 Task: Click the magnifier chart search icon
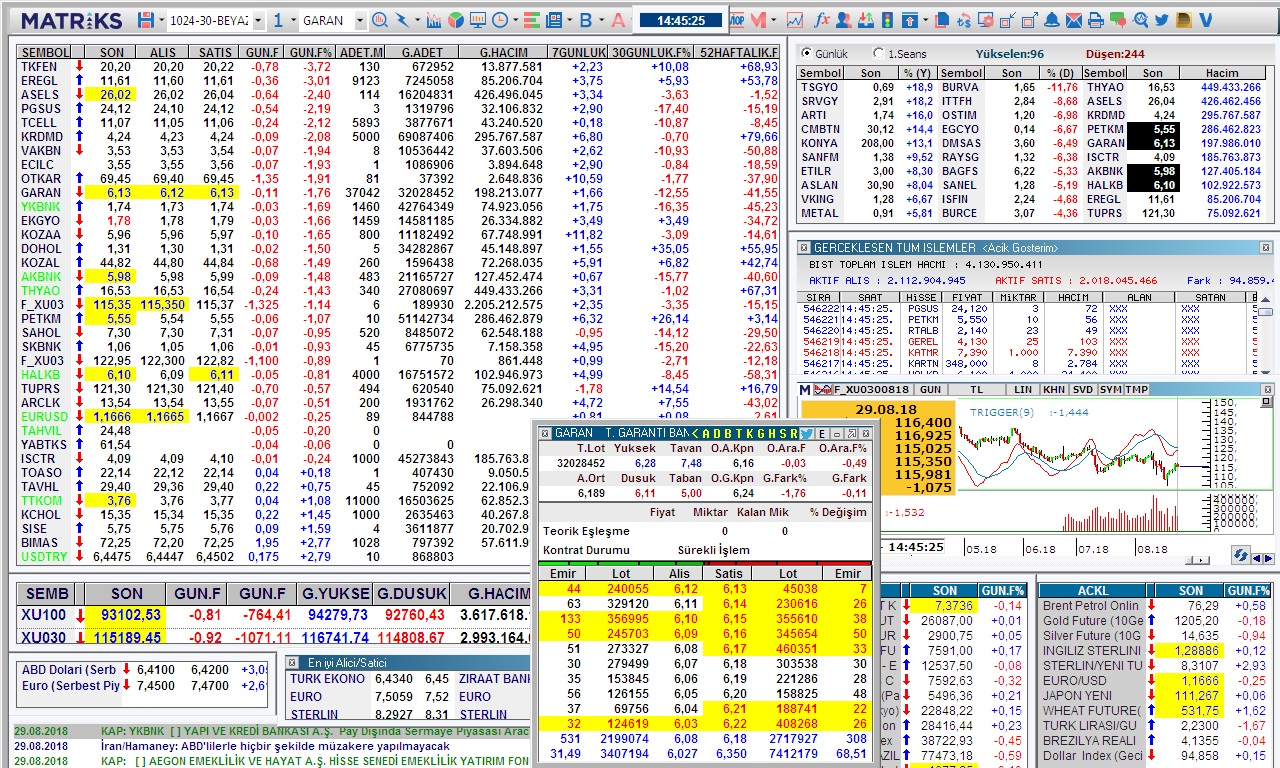pos(380,20)
